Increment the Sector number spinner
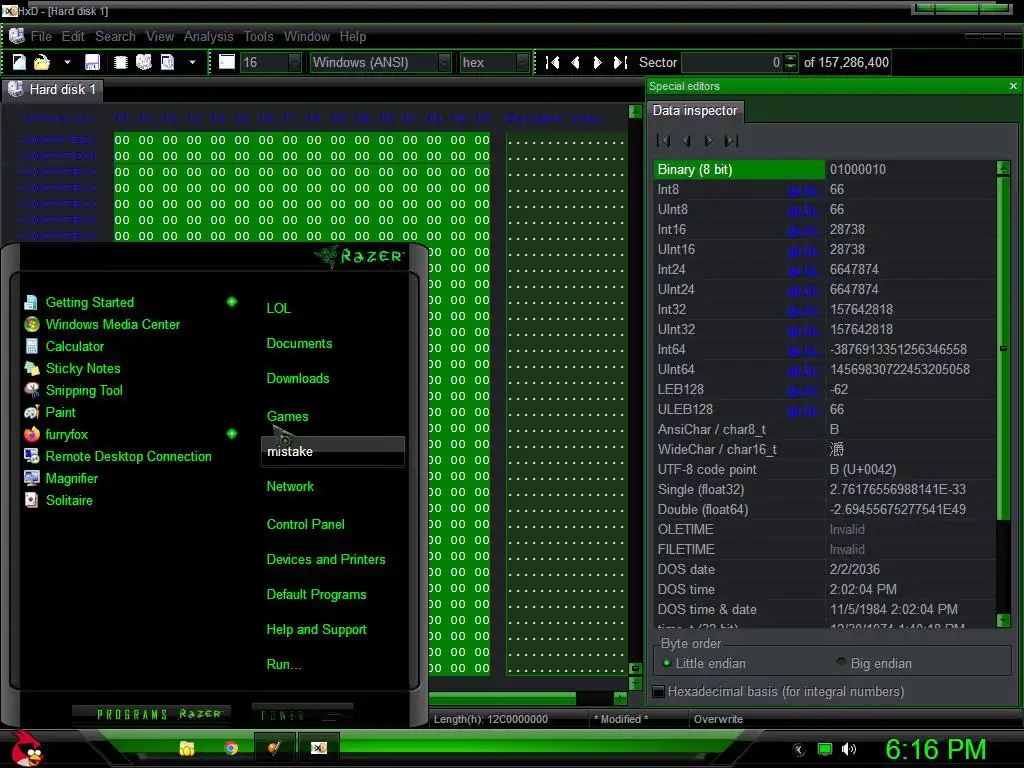 791,58
